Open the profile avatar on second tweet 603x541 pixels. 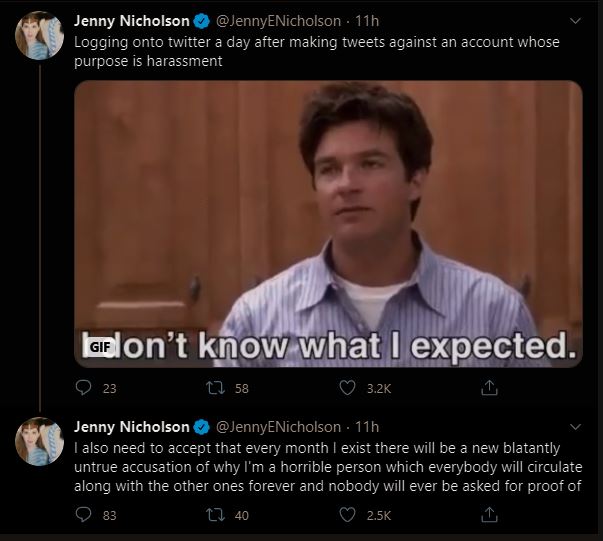click(x=40, y=441)
